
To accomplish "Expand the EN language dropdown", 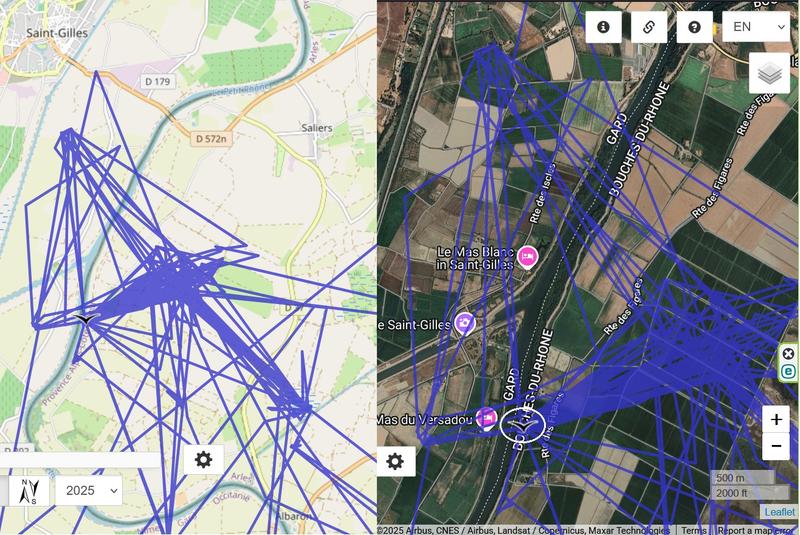I will coord(756,27).
